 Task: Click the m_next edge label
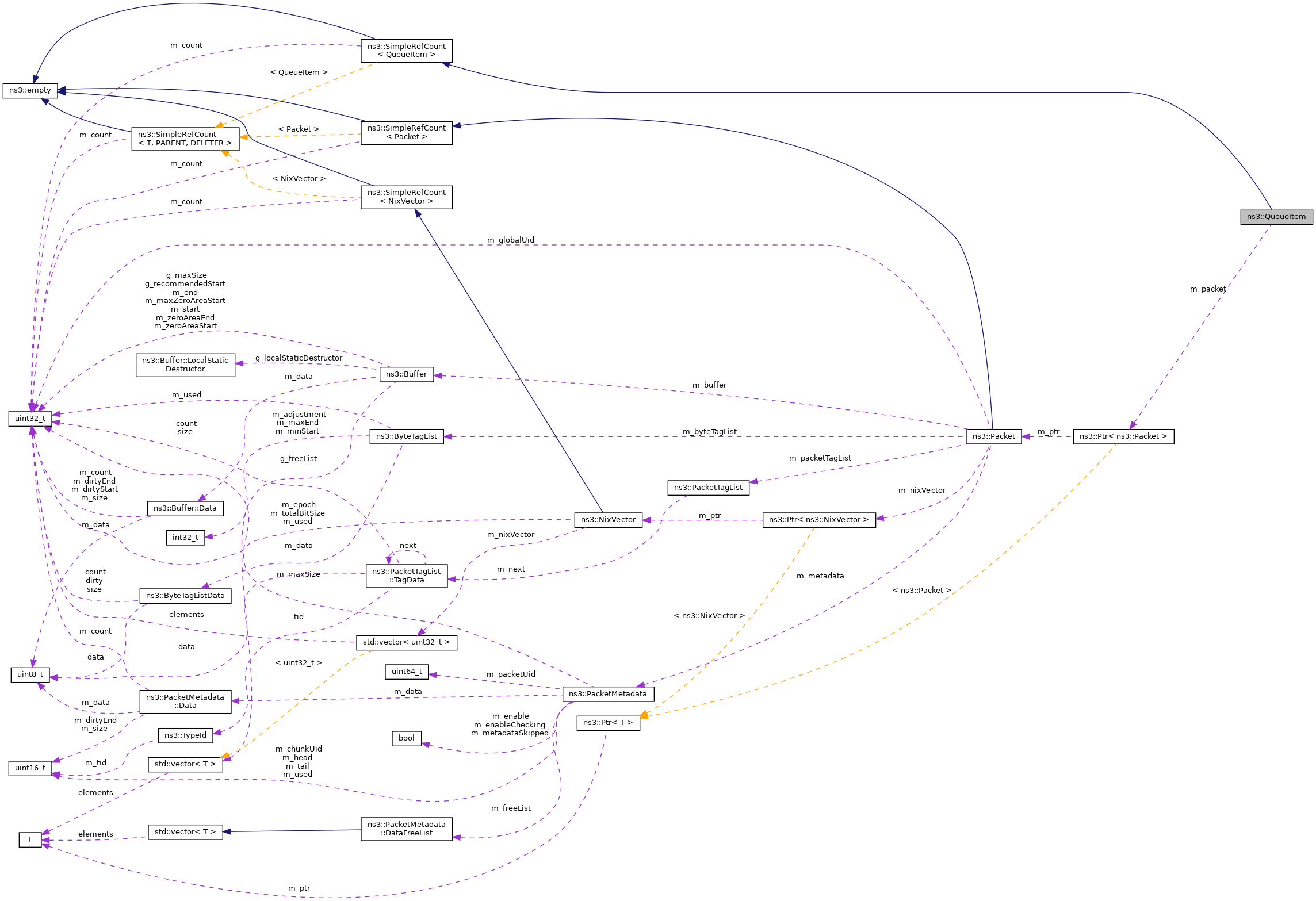[x=511, y=569]
